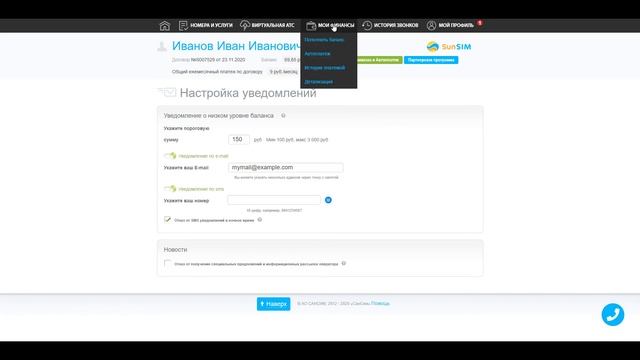Viewport: 640px width, 360px height.
Task: Select История платежей in dropdown
Action: pyautogui.click(x=324, y=67)
